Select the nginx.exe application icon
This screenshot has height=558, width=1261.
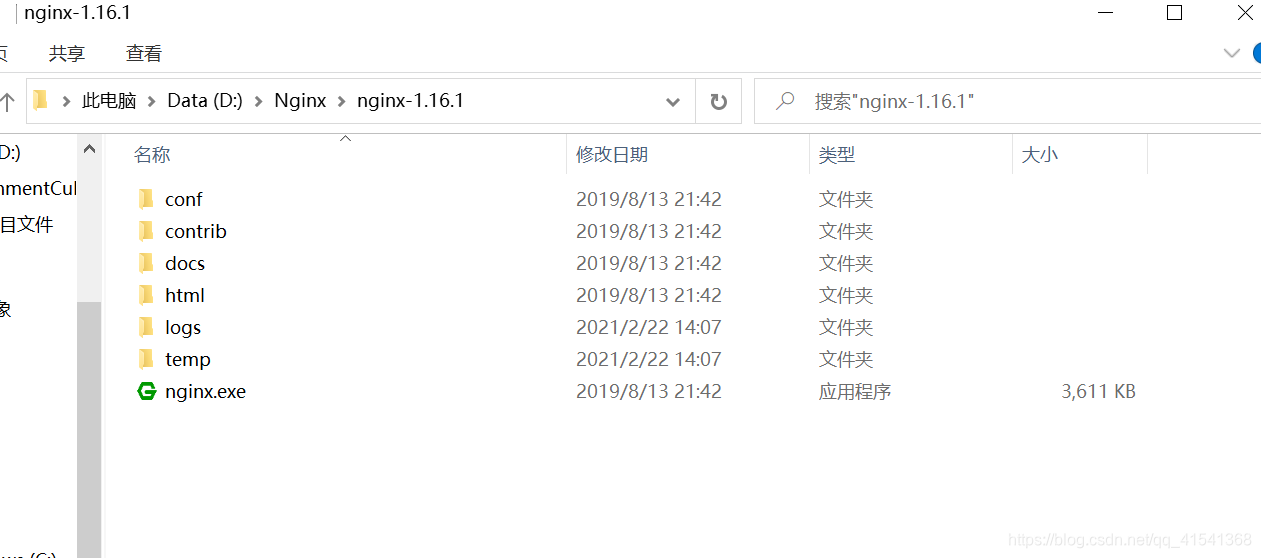click(x=146, y=391)
